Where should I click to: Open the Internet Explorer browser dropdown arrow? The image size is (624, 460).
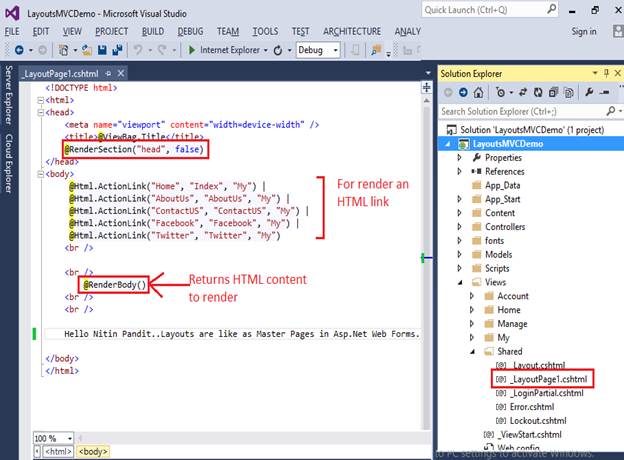tap(265, 51)
